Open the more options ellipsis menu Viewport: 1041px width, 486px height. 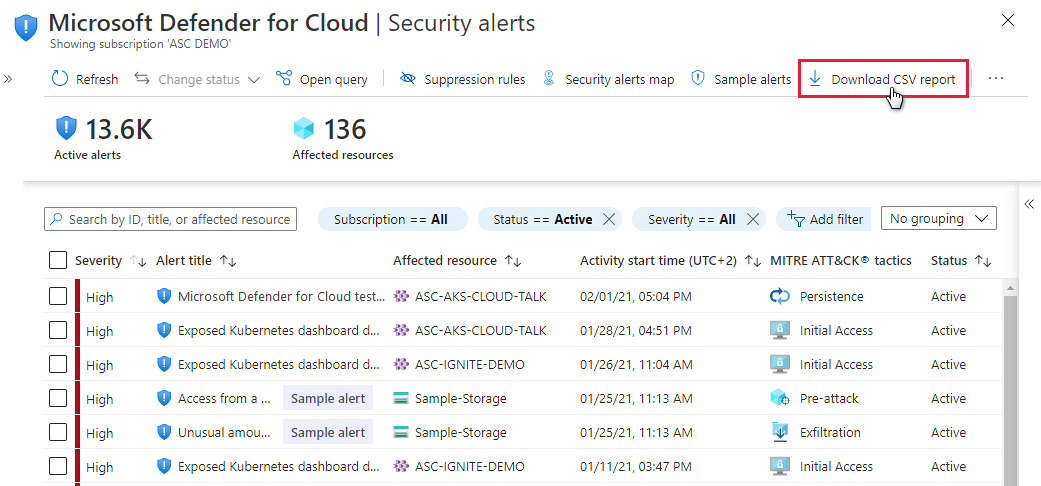(995, 78)
